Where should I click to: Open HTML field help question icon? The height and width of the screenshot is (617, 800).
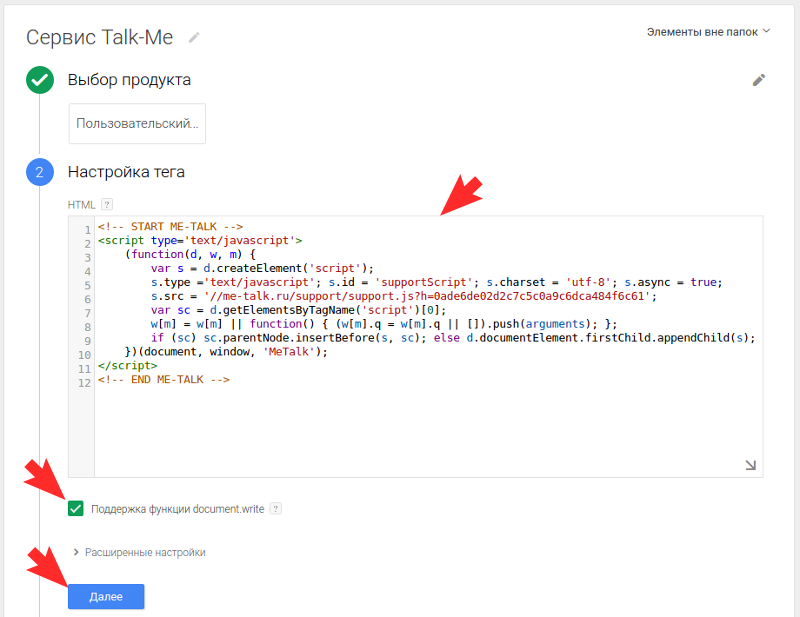tap(107, 204)
